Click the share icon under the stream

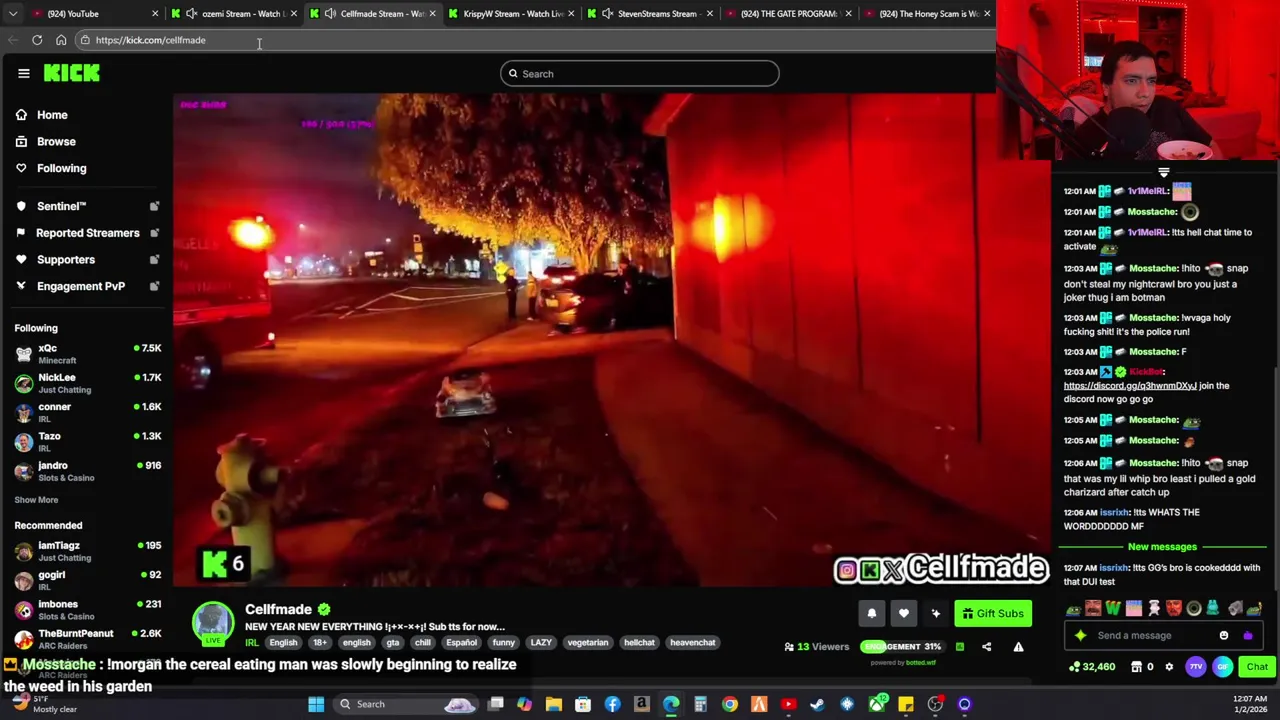point(986,647)
